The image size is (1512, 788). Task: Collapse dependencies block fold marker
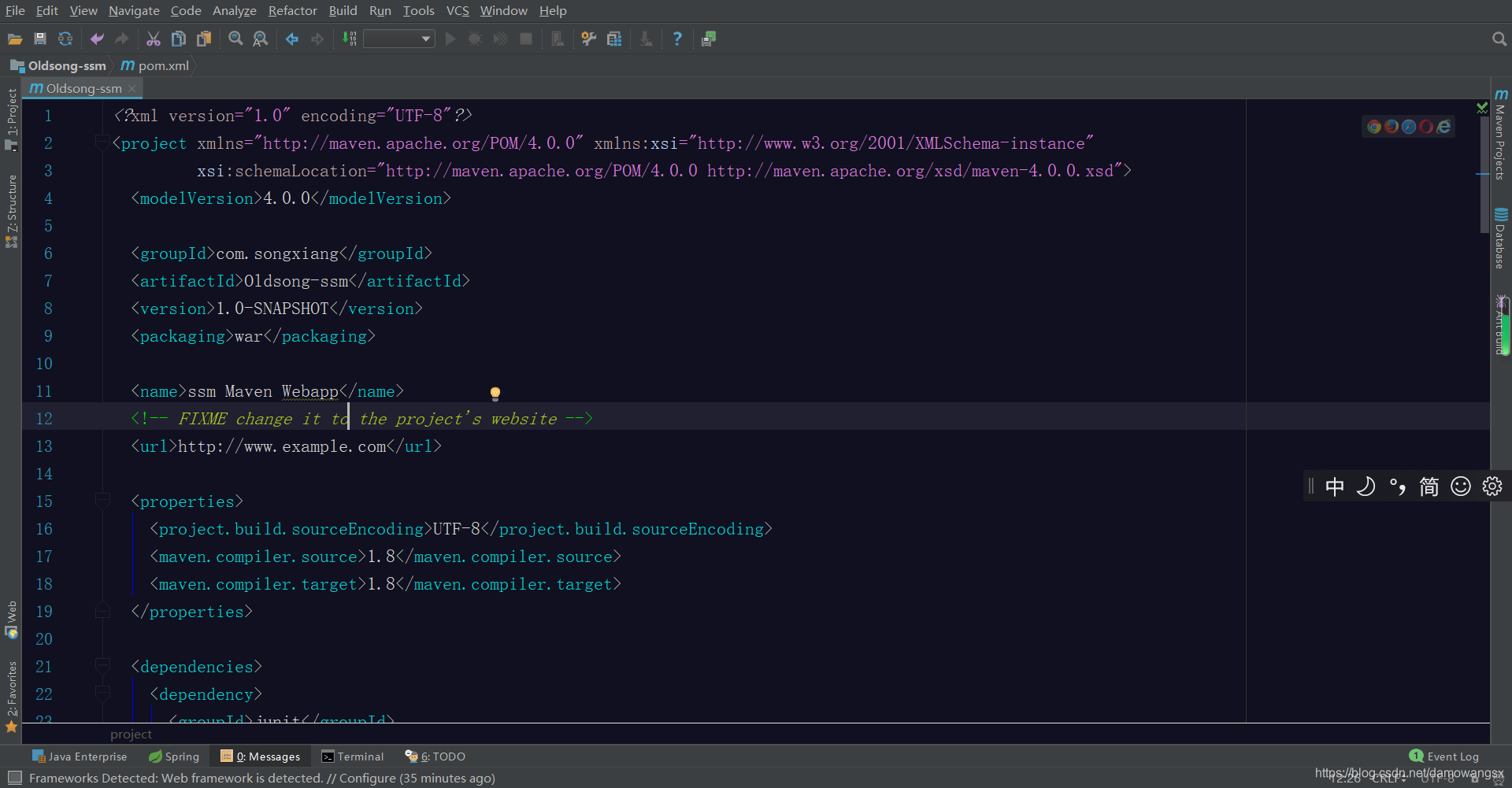(102, 666)
